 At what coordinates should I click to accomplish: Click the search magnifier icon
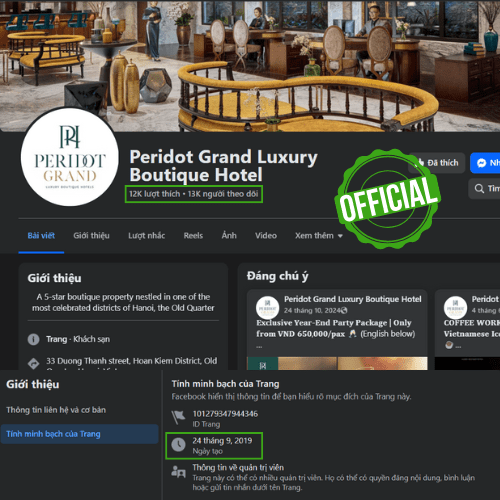(479, 188)
